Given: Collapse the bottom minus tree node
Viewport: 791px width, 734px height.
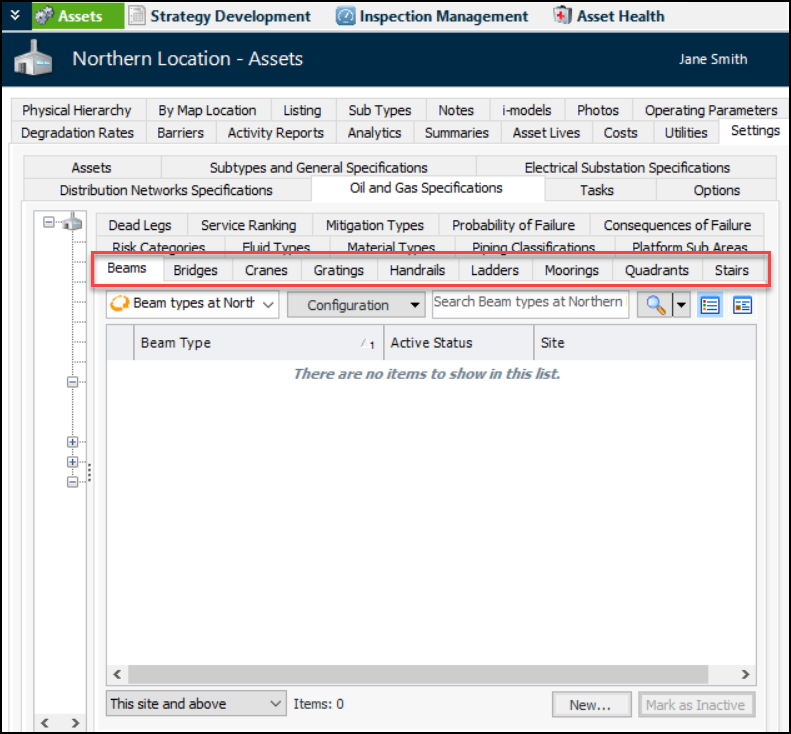Looking at the screenshot, I should pos(73,482).
